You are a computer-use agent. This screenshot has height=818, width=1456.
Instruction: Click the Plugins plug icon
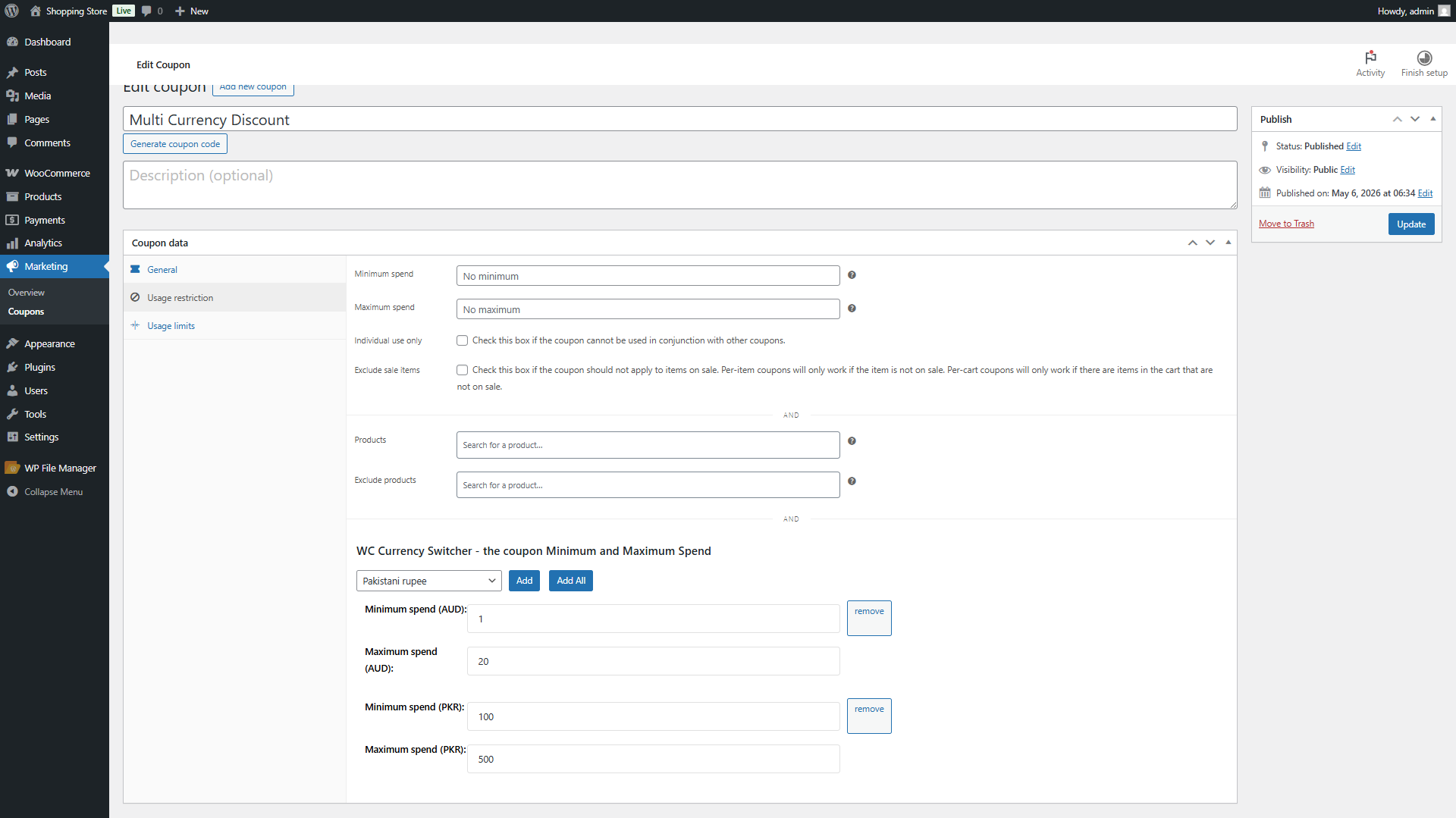pyautogui.click(x=12, y=367)
